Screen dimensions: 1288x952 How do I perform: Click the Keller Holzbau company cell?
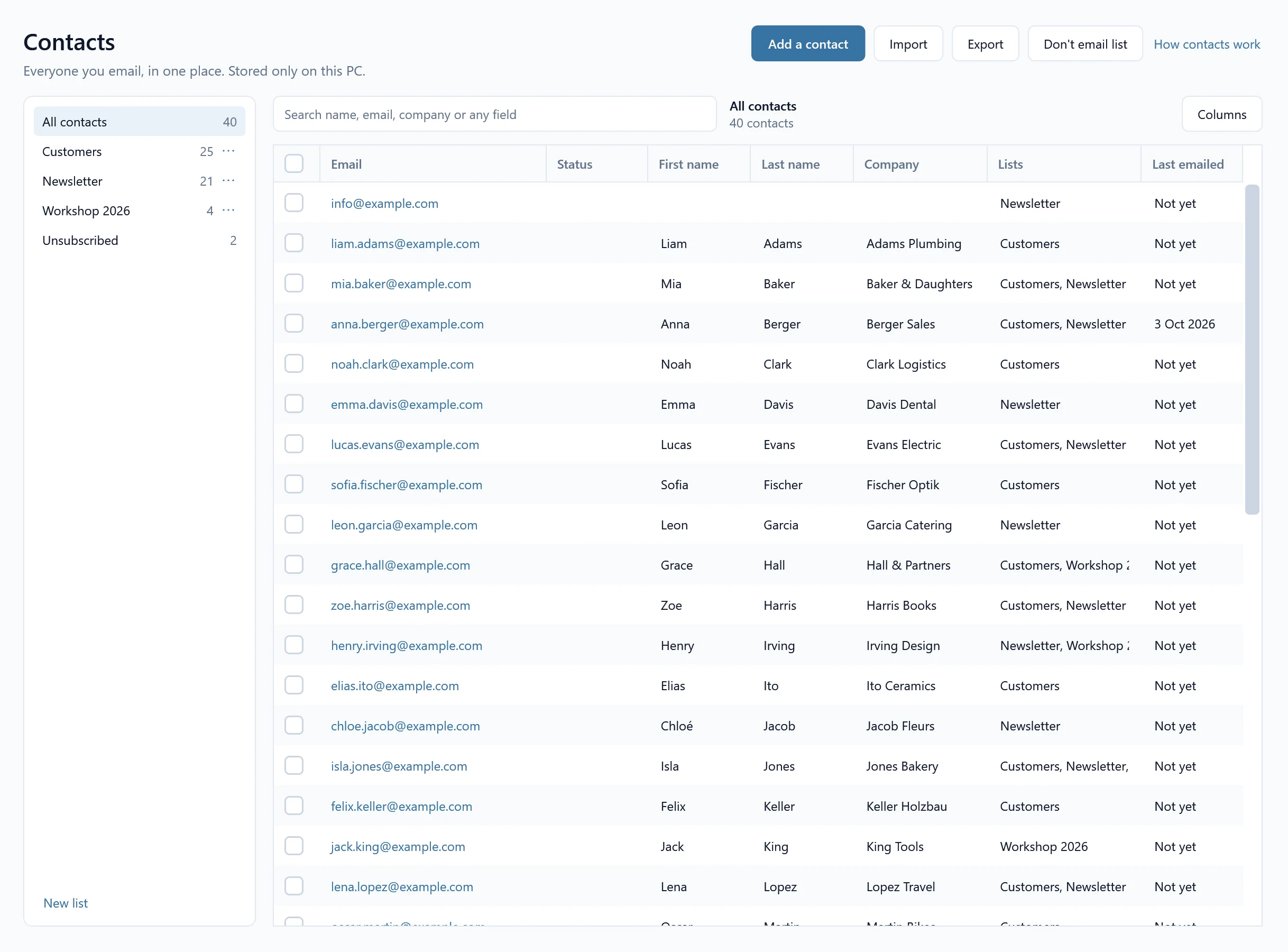906,806
